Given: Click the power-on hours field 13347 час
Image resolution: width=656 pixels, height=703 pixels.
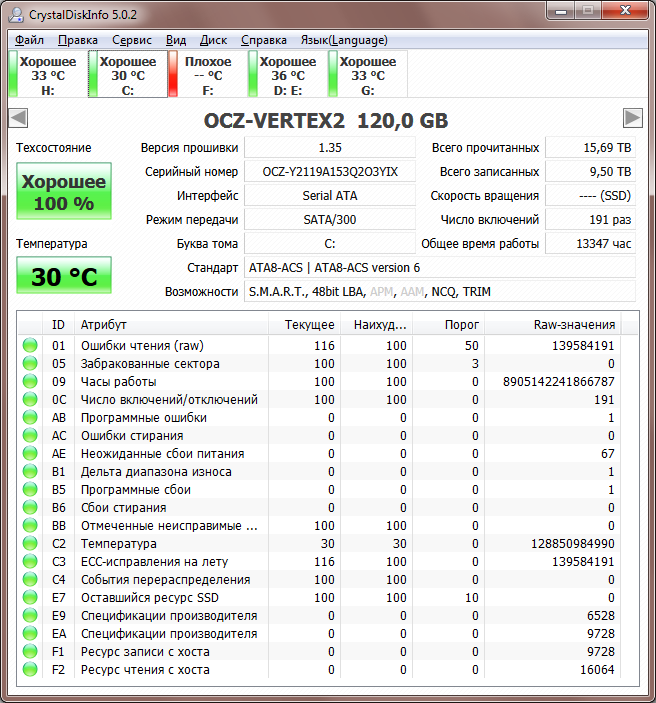Looking at the screenshot, I should 590,243.
